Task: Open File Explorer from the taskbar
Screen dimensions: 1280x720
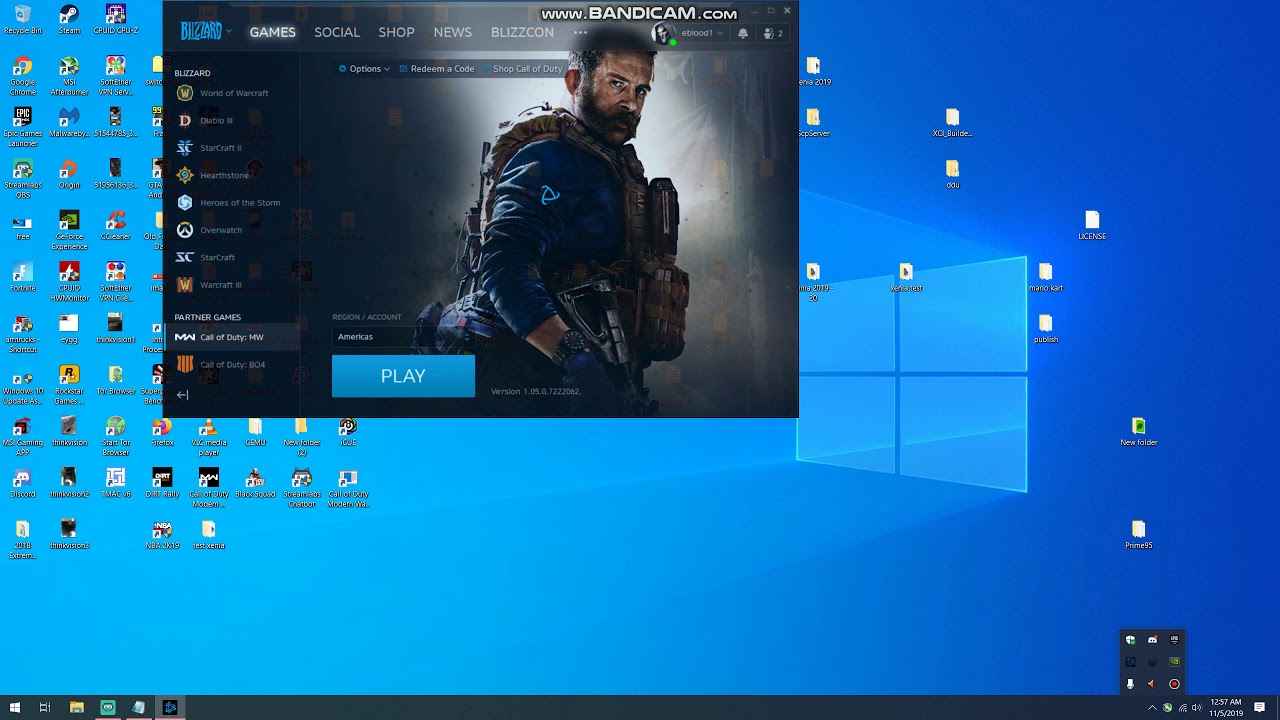Action: click(76, 707)
